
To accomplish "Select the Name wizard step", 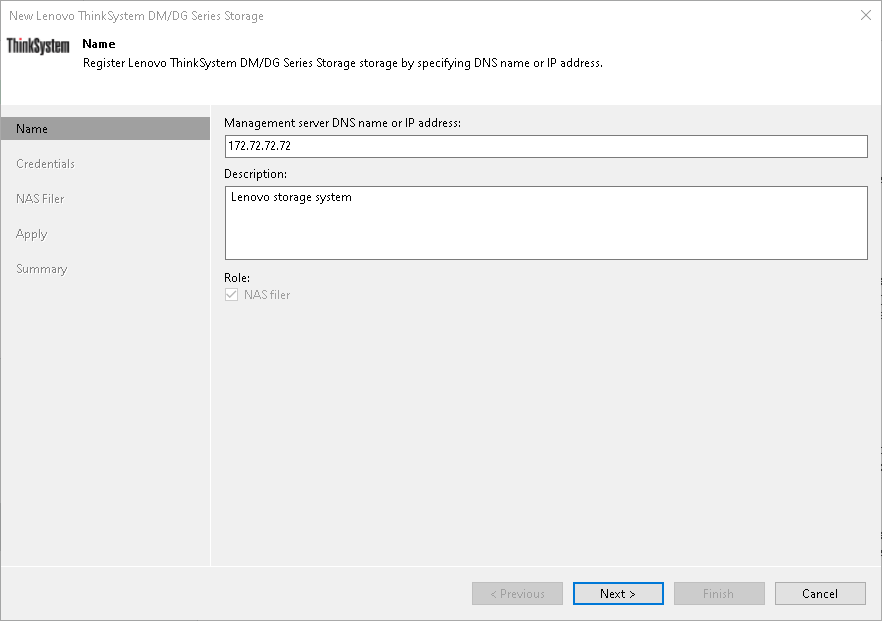I will [105, 129].
